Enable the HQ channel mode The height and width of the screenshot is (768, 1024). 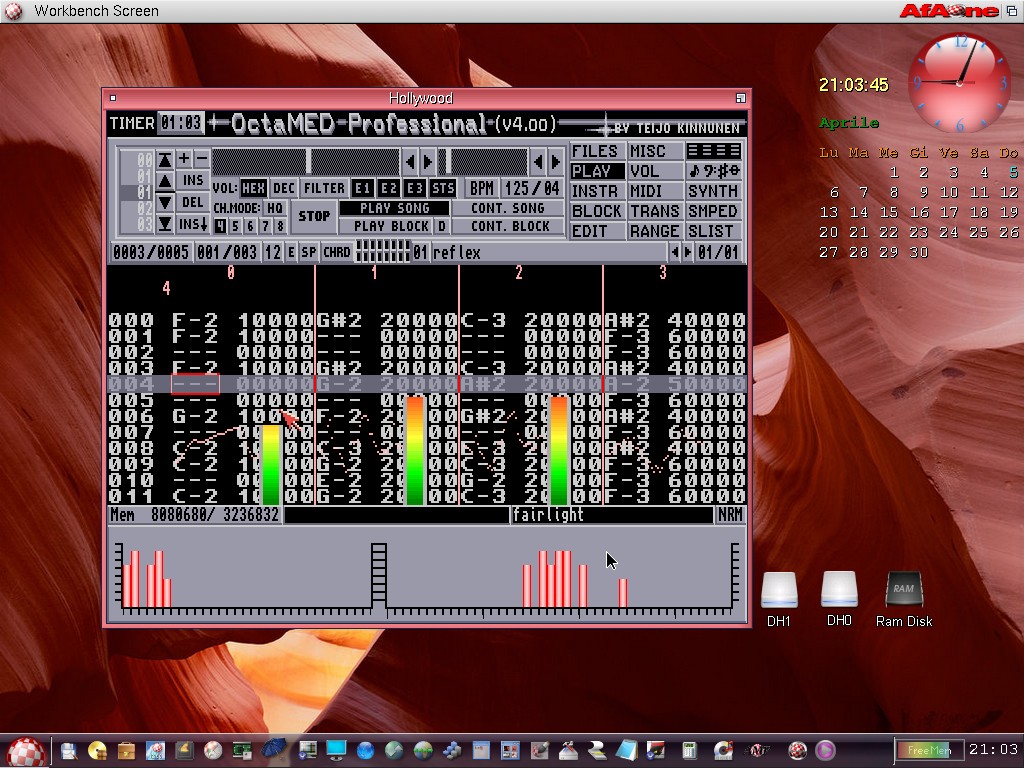(274, 208)
